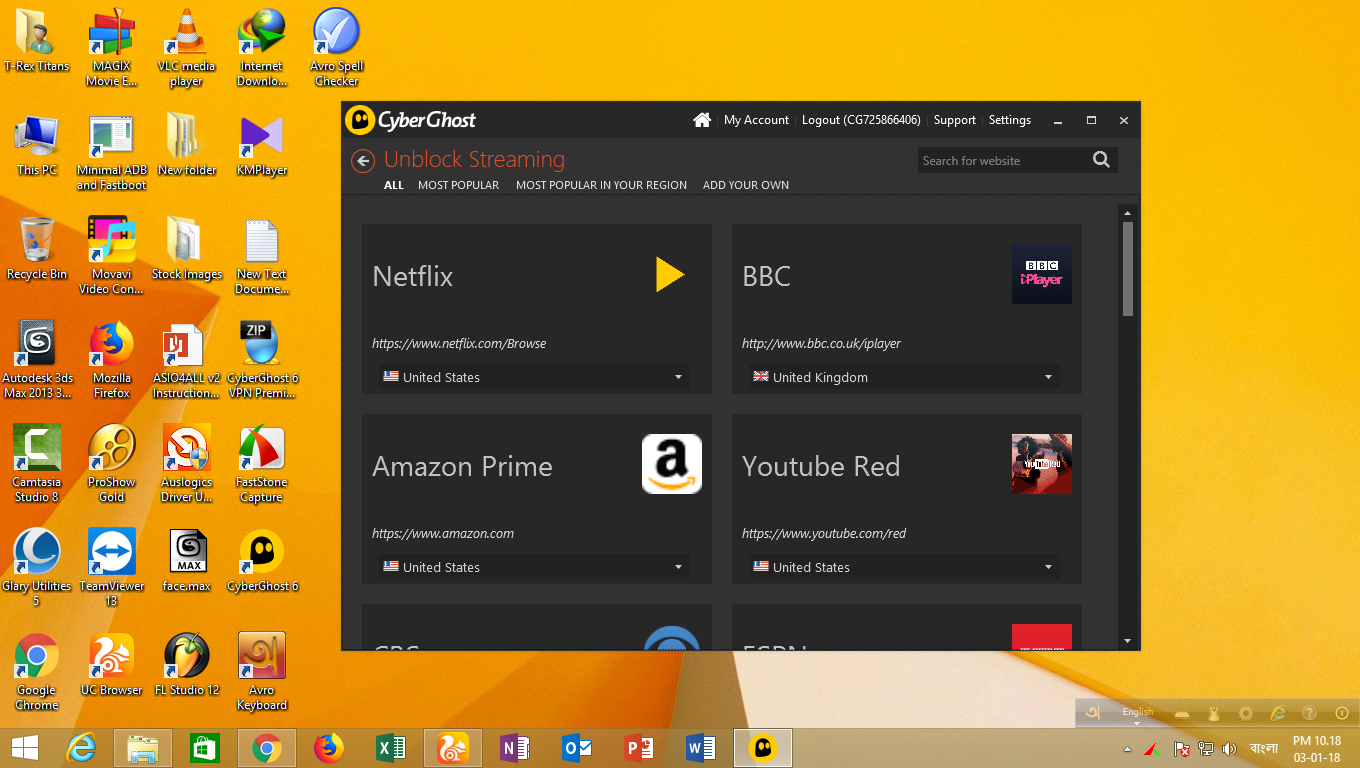Select the FastStone Capture desktop icon
This screenshot has height=768, width=1360.
262,464
